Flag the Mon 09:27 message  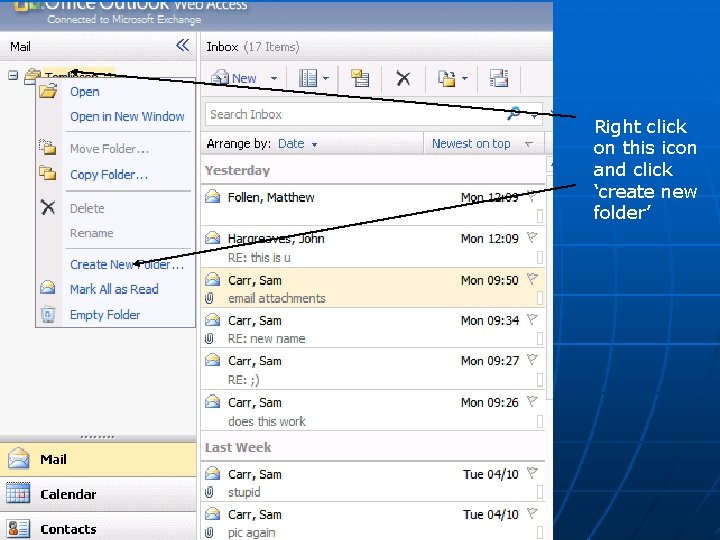[x=532, y=360]
